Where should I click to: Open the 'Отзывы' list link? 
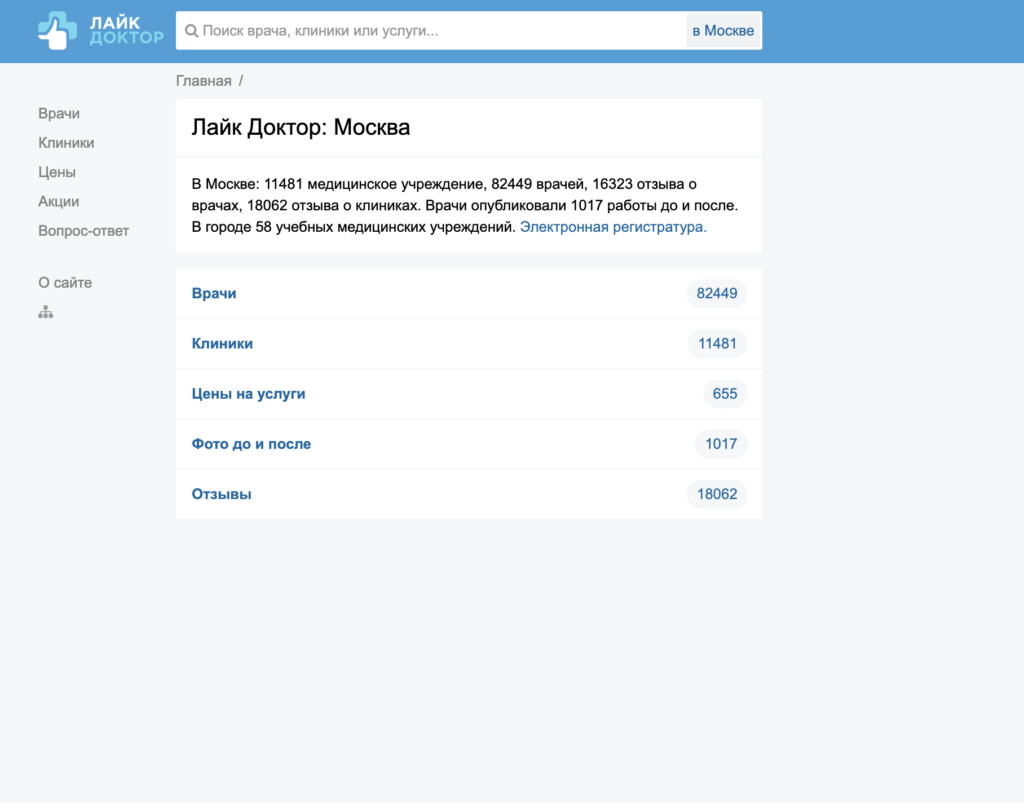coord(221,495)
